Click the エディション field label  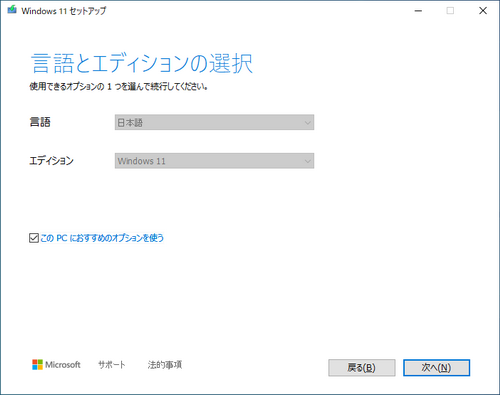click(x=51, y=161)
